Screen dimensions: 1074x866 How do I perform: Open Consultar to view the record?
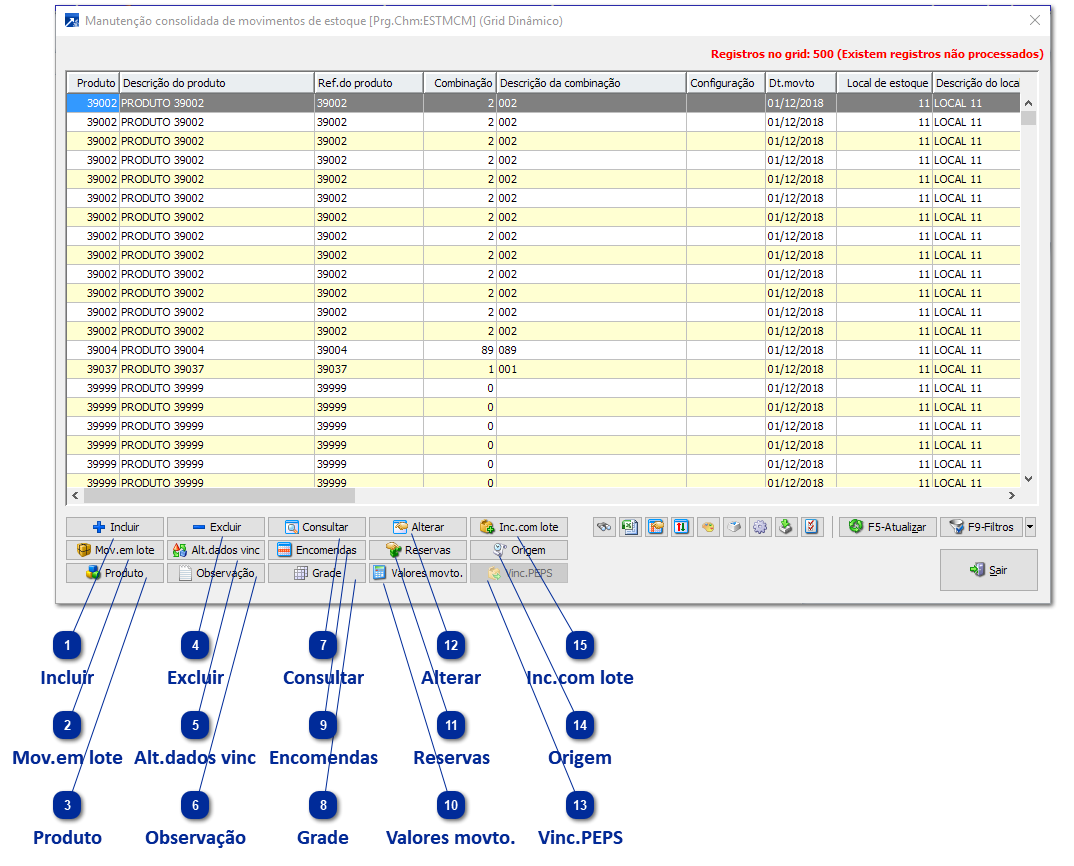317,527
